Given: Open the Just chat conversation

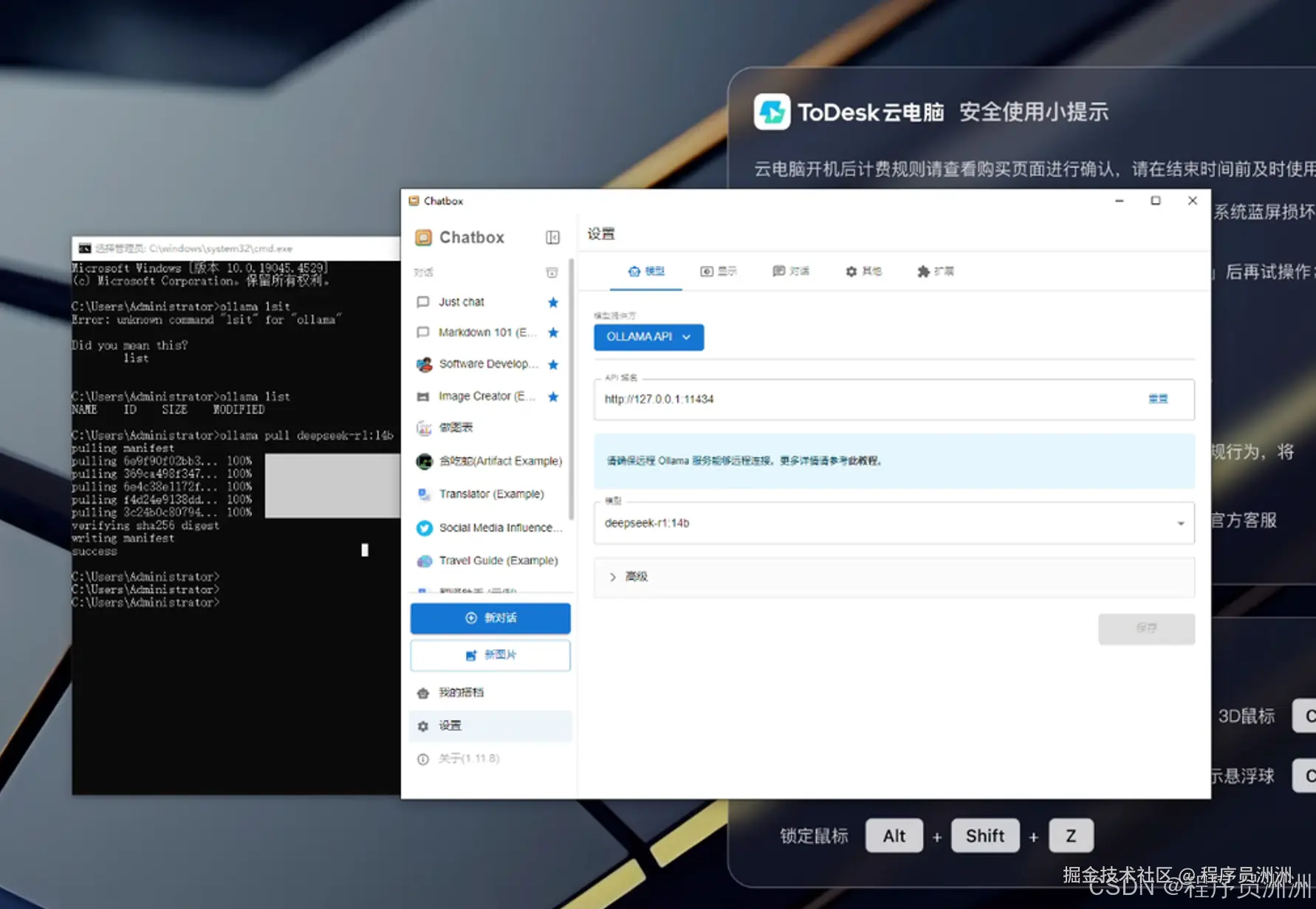Looking at the screenshot, I should click(x=489, y=302).
